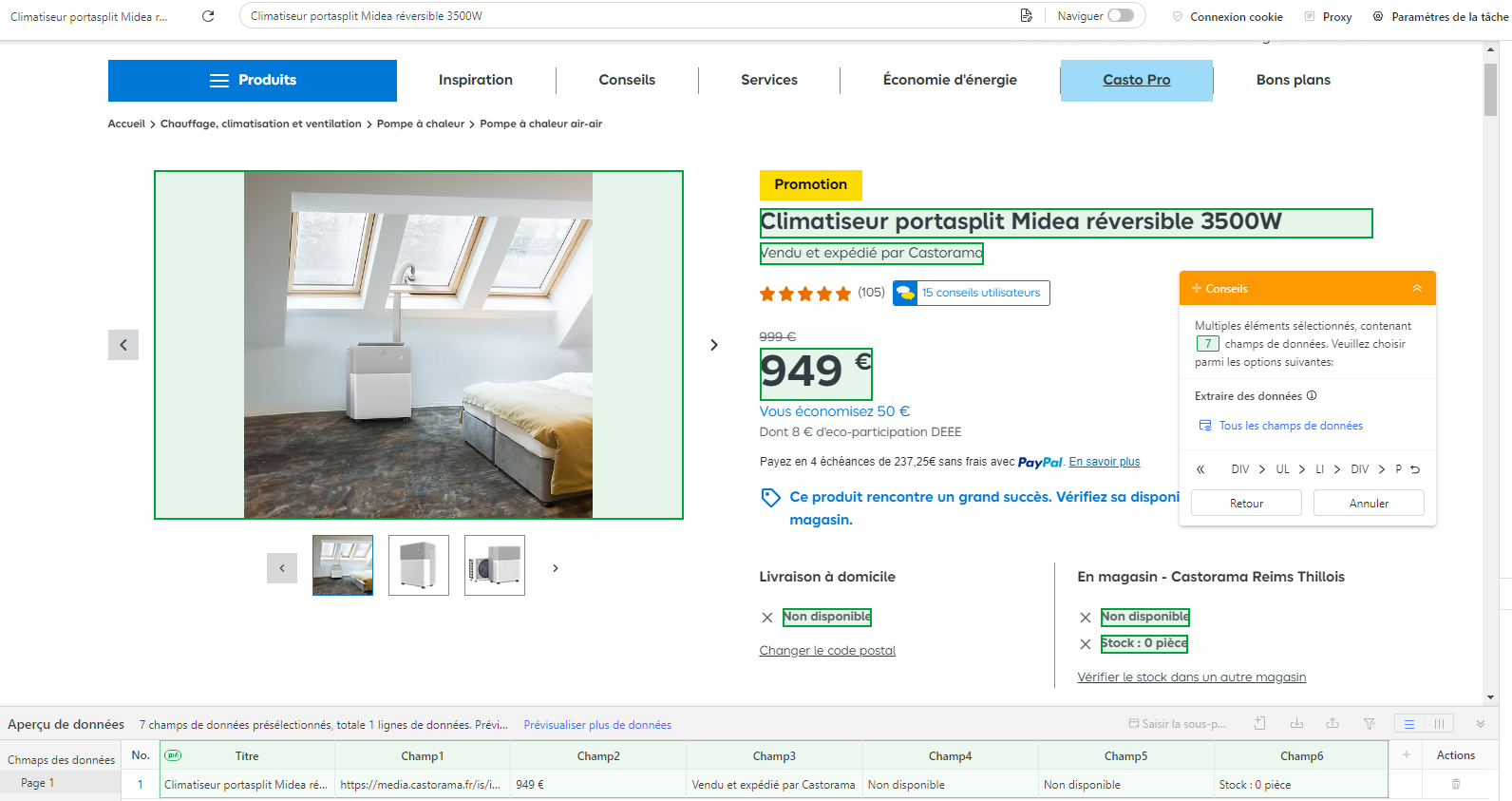
Task: Delete row 1 with trash icon
Action: point(1456,785)
